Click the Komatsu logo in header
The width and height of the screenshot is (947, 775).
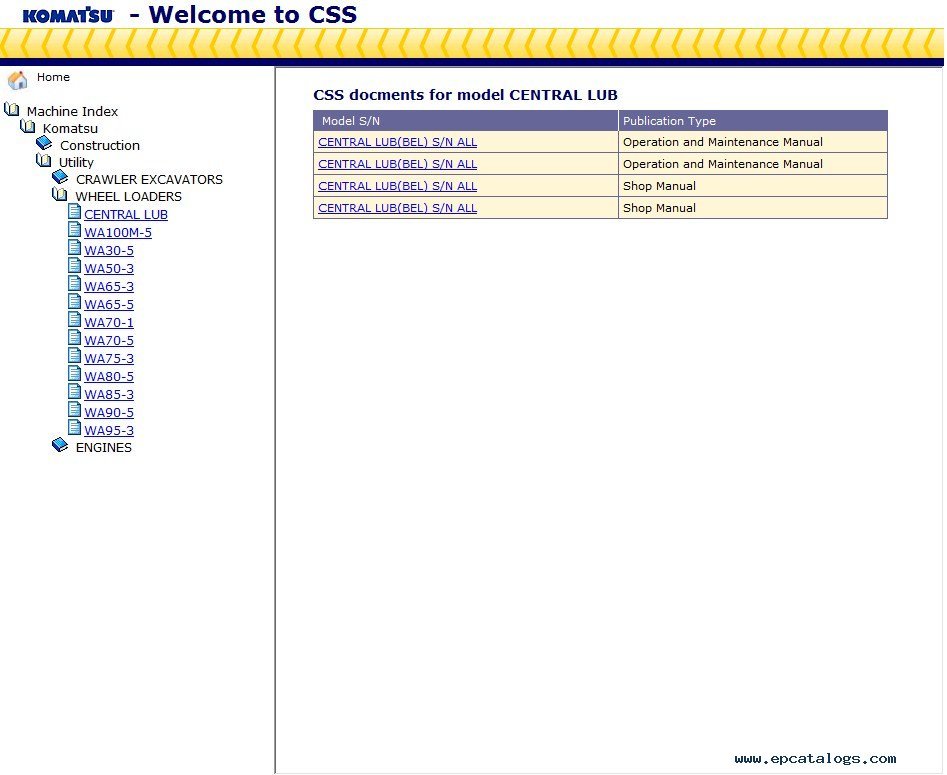(68, 15)
